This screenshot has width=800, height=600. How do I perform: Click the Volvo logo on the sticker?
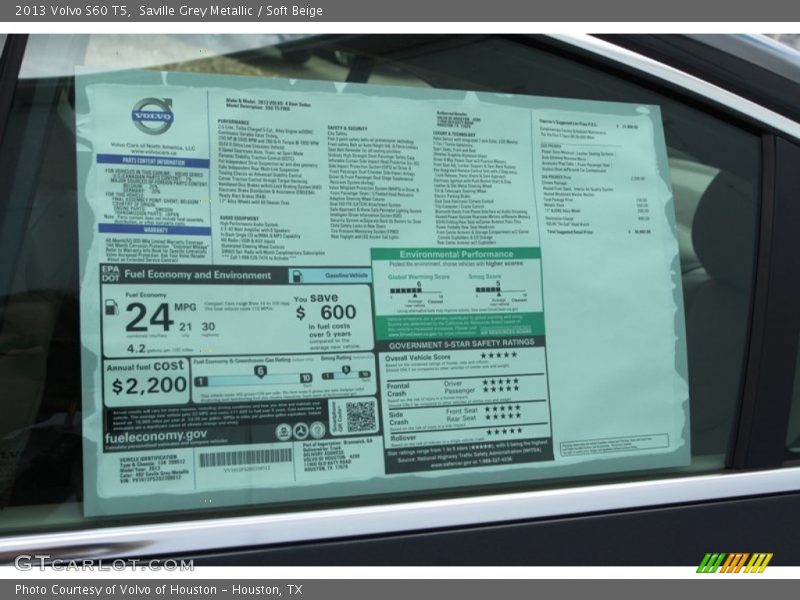pos(152,114)
